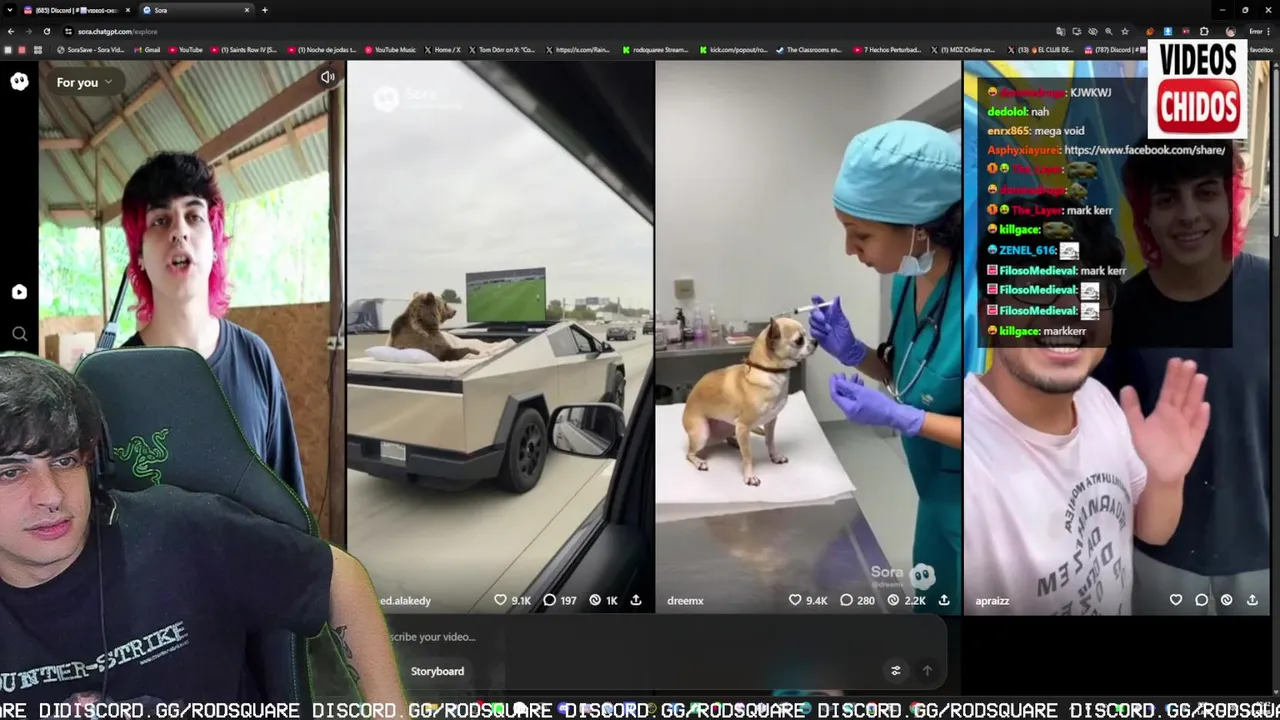Open dreemx profile link
The height and width of the screenshot is (720, 1280).
[x=685, y=601]
